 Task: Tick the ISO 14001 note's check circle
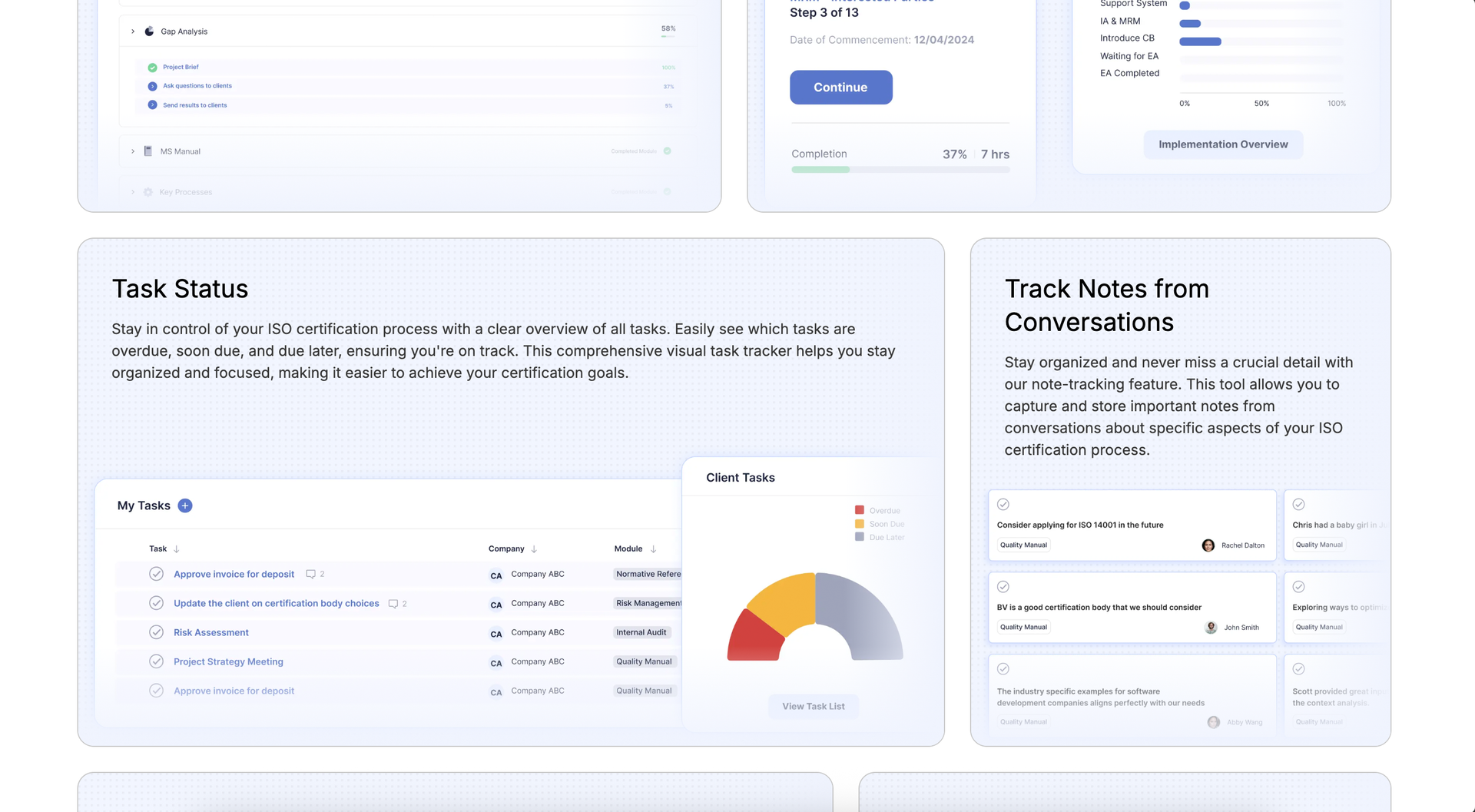[x=1003, y=505]
